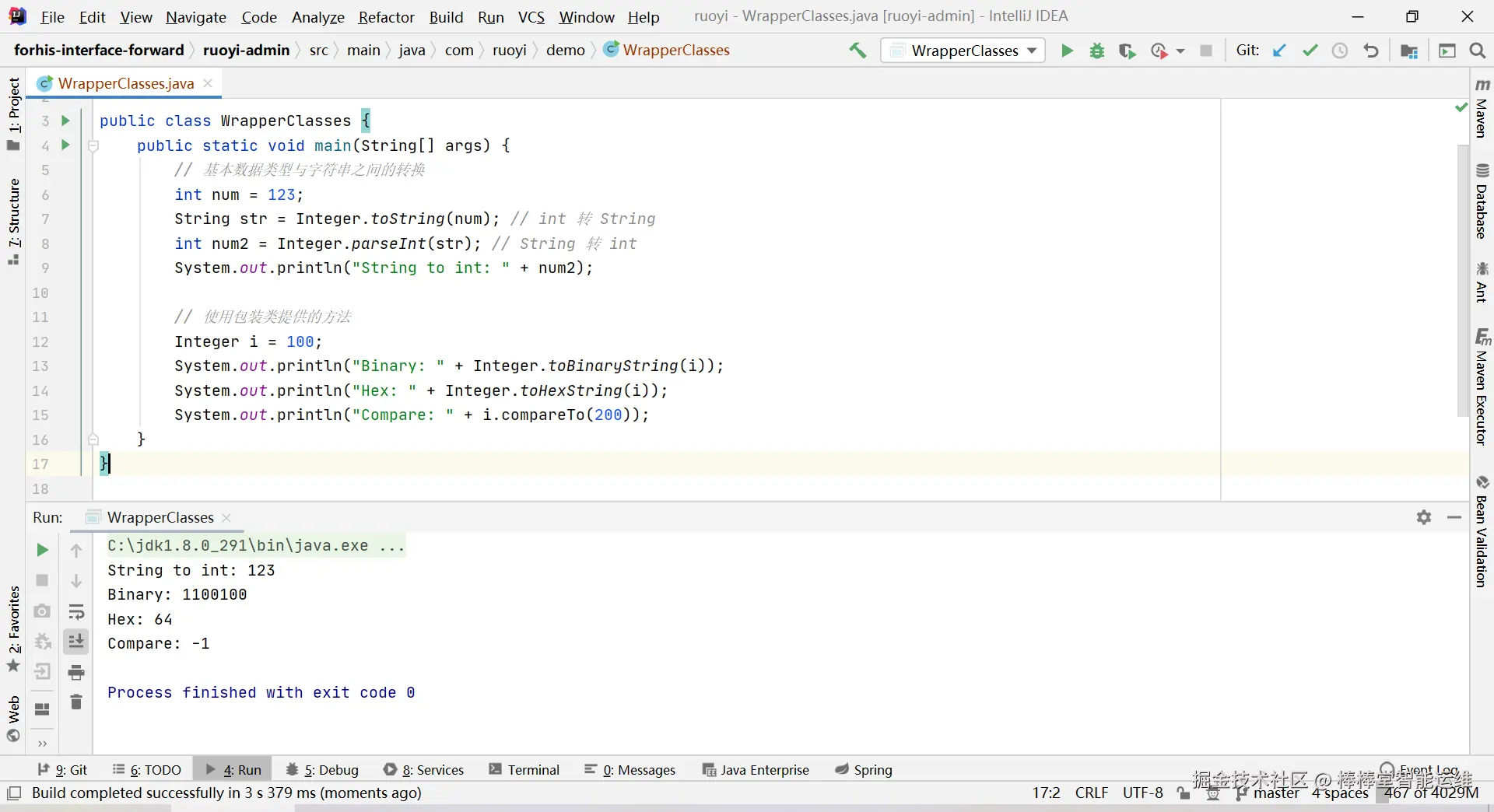Print the console output
Screen dimensions: 1494x812
coord(76,672)
